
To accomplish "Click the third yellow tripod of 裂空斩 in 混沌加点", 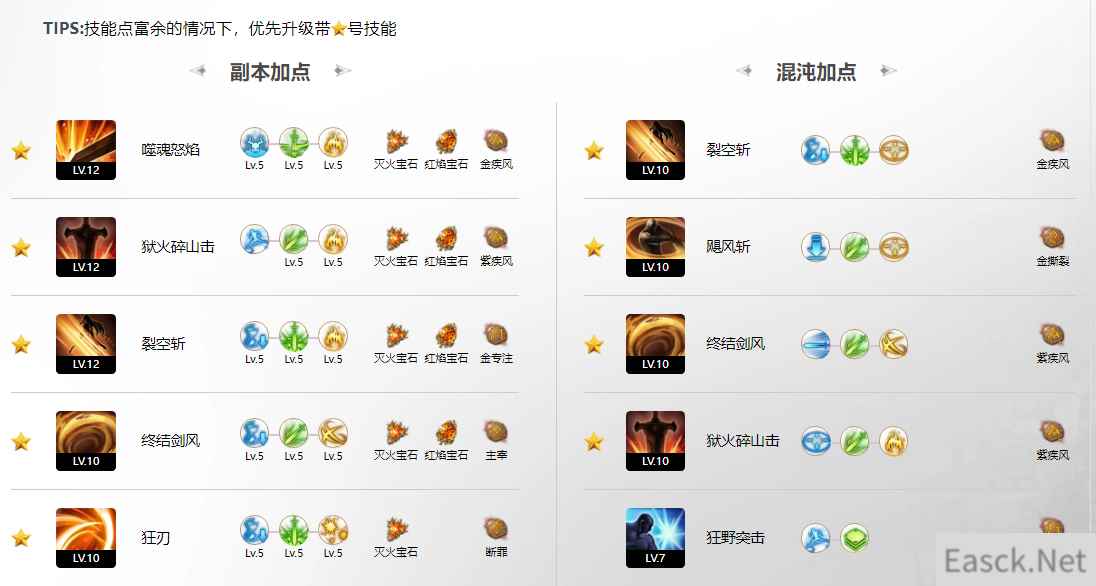I will pyautogui.click(x=893, y=150).
